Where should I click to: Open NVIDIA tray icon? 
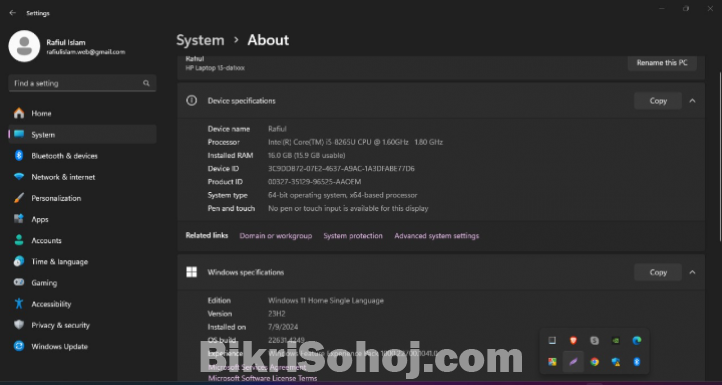(x=616, y=341)
